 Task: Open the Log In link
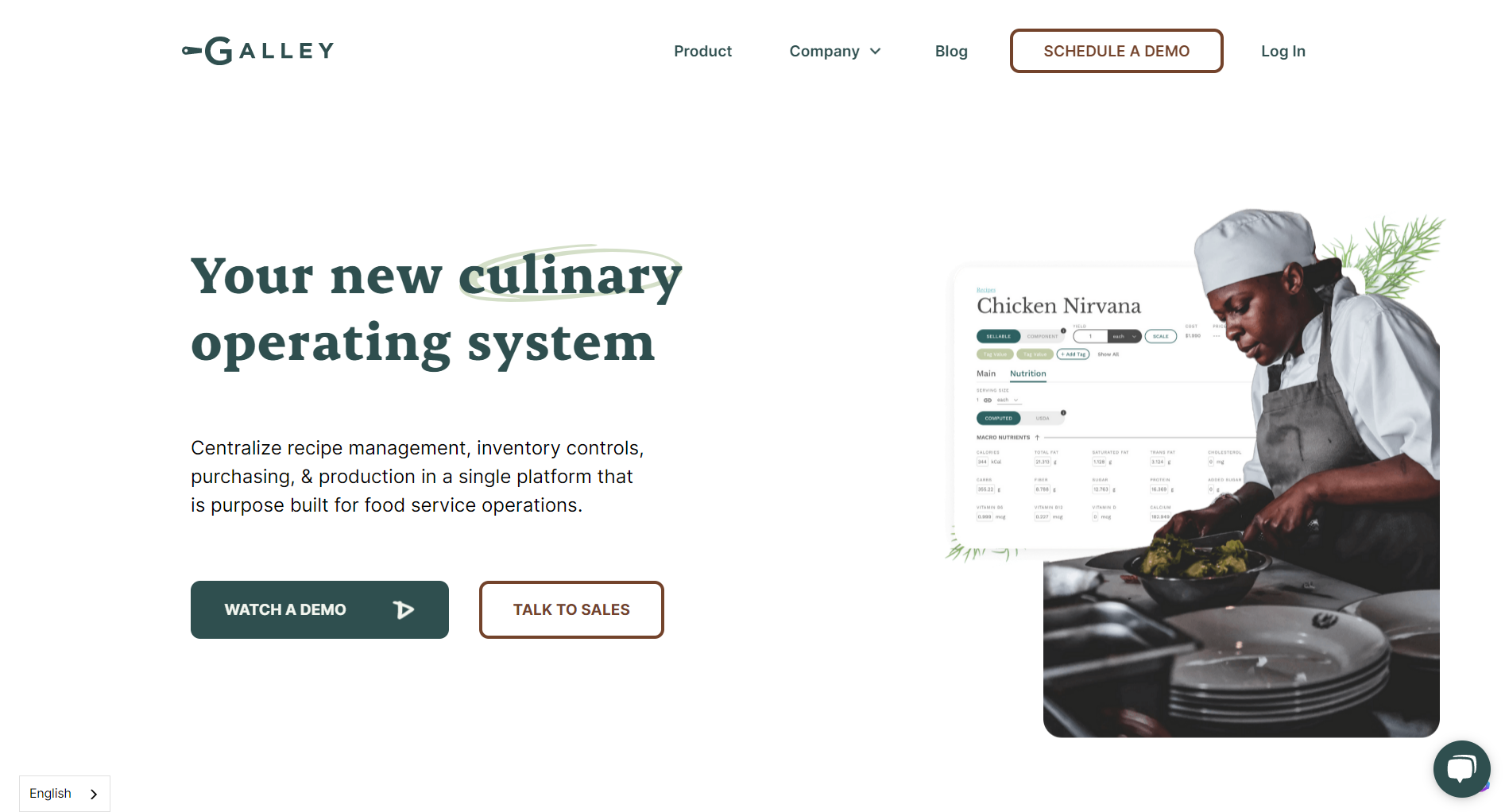1283,51
